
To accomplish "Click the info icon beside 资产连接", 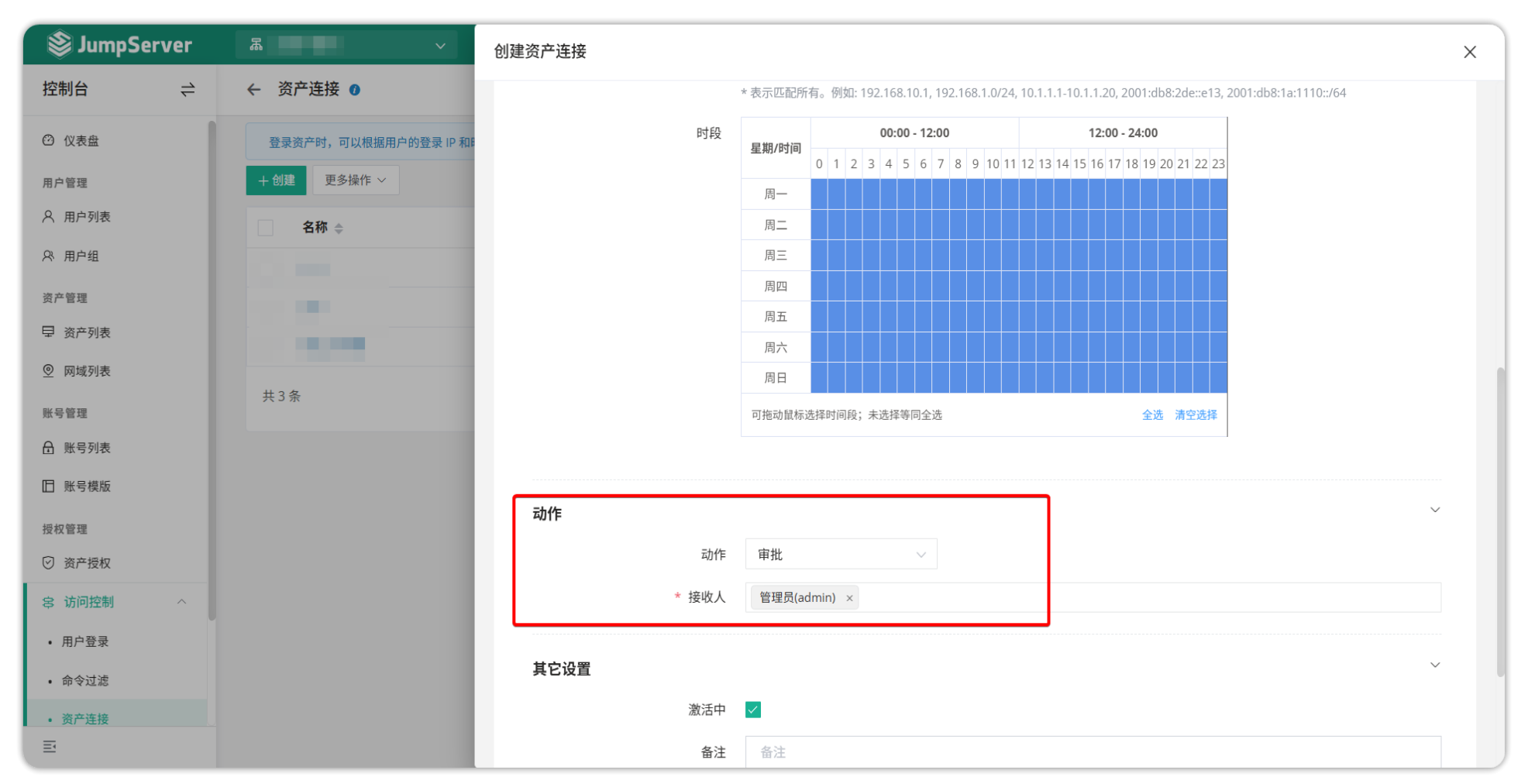I will coord(355,90).
